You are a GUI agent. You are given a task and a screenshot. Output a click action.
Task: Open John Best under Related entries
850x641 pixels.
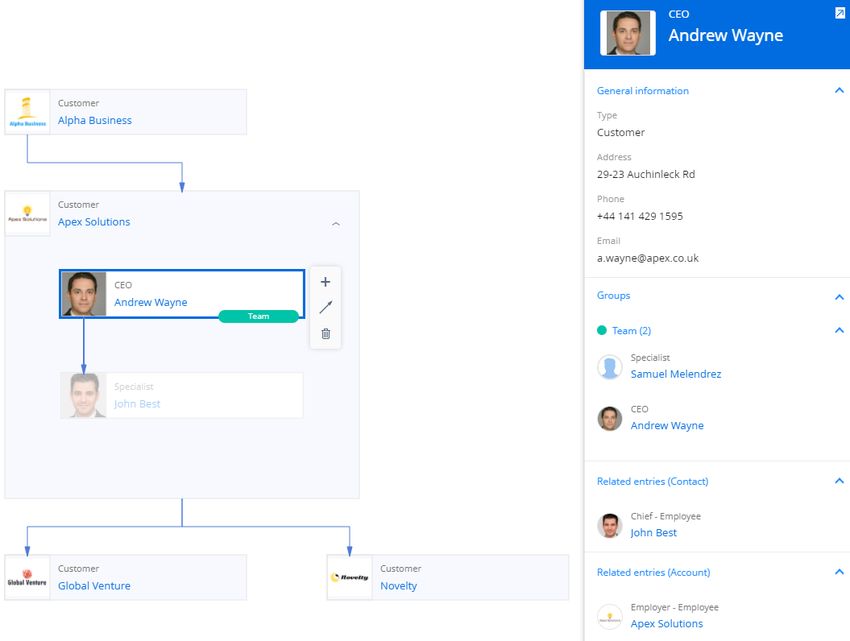coord(653,533)
